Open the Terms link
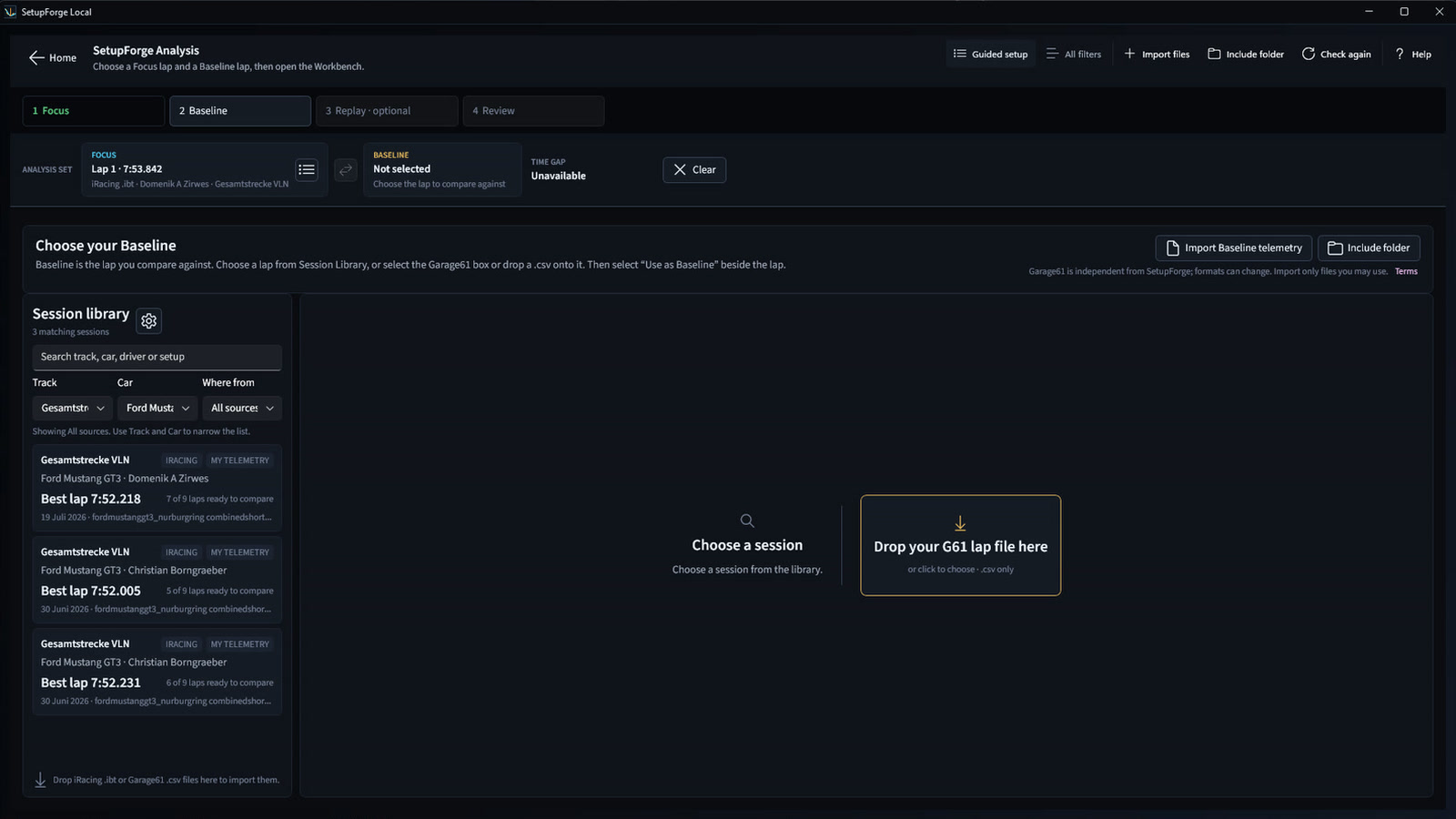 (1406, 271)
